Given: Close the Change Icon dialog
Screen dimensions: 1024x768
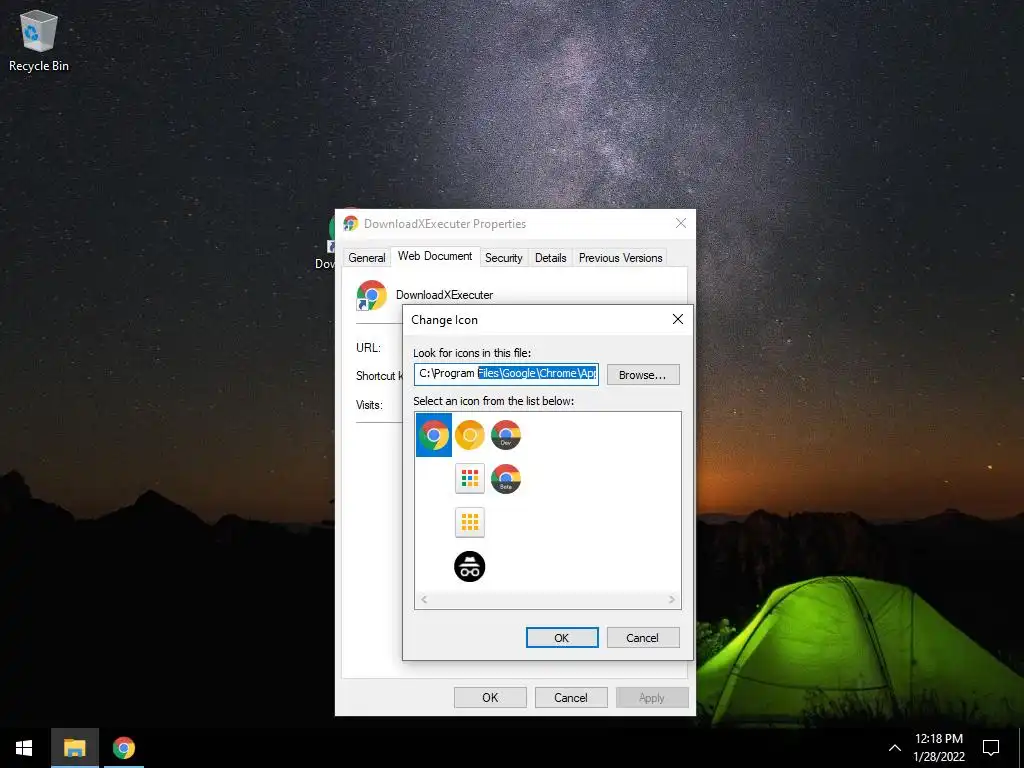Looking at the screenshot, I should click(x=678, y=319).
